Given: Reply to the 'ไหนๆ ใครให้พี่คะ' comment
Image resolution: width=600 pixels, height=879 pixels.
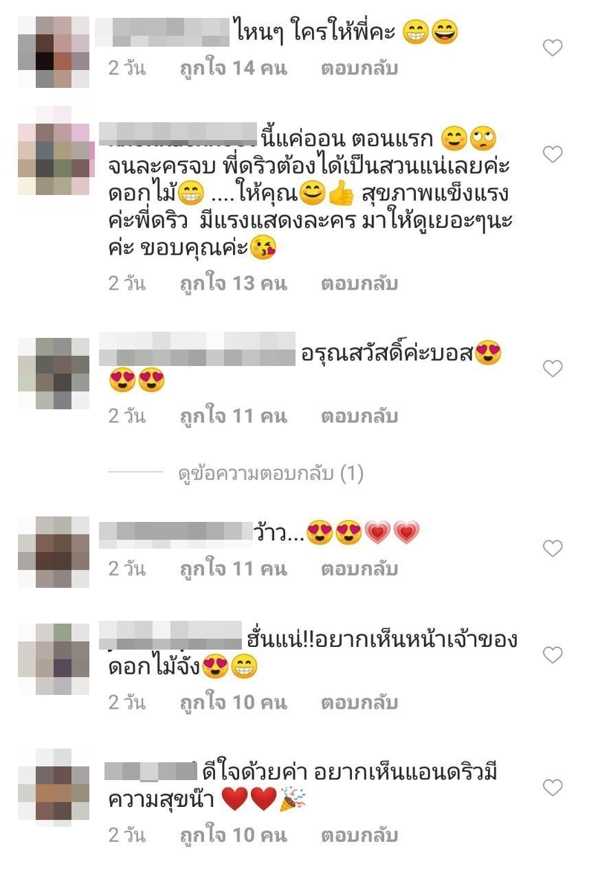Looking at the screenshot, I should point(359,68).
